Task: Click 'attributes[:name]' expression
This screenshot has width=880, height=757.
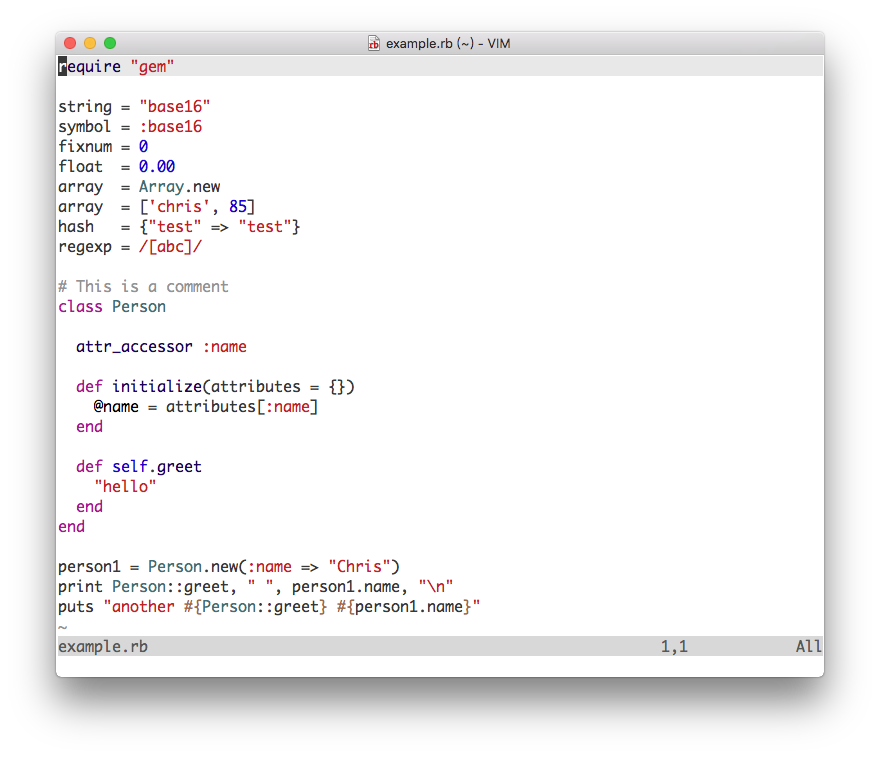Action: pos(242,407)
